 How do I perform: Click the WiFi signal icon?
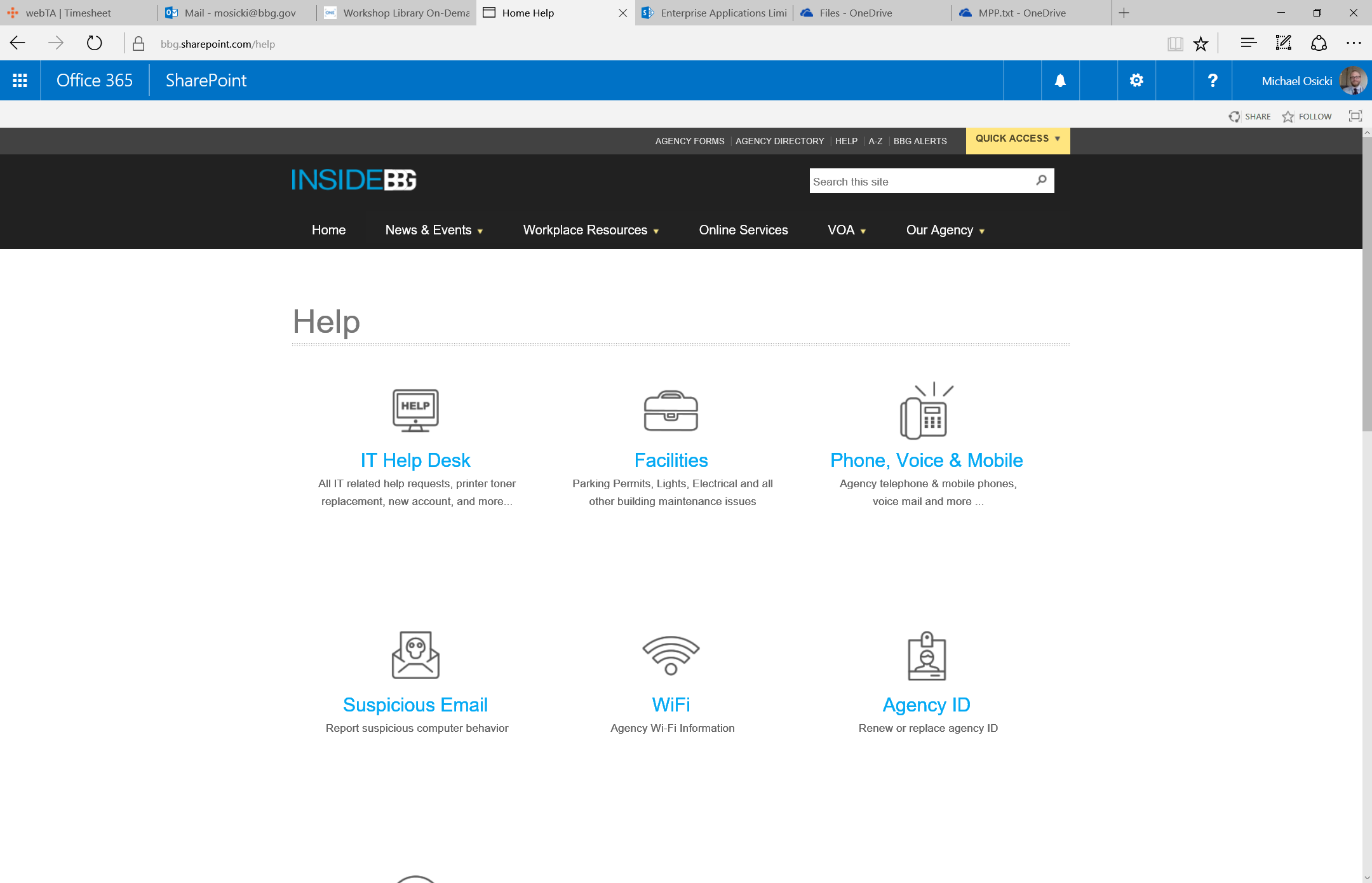pos(671,655)
